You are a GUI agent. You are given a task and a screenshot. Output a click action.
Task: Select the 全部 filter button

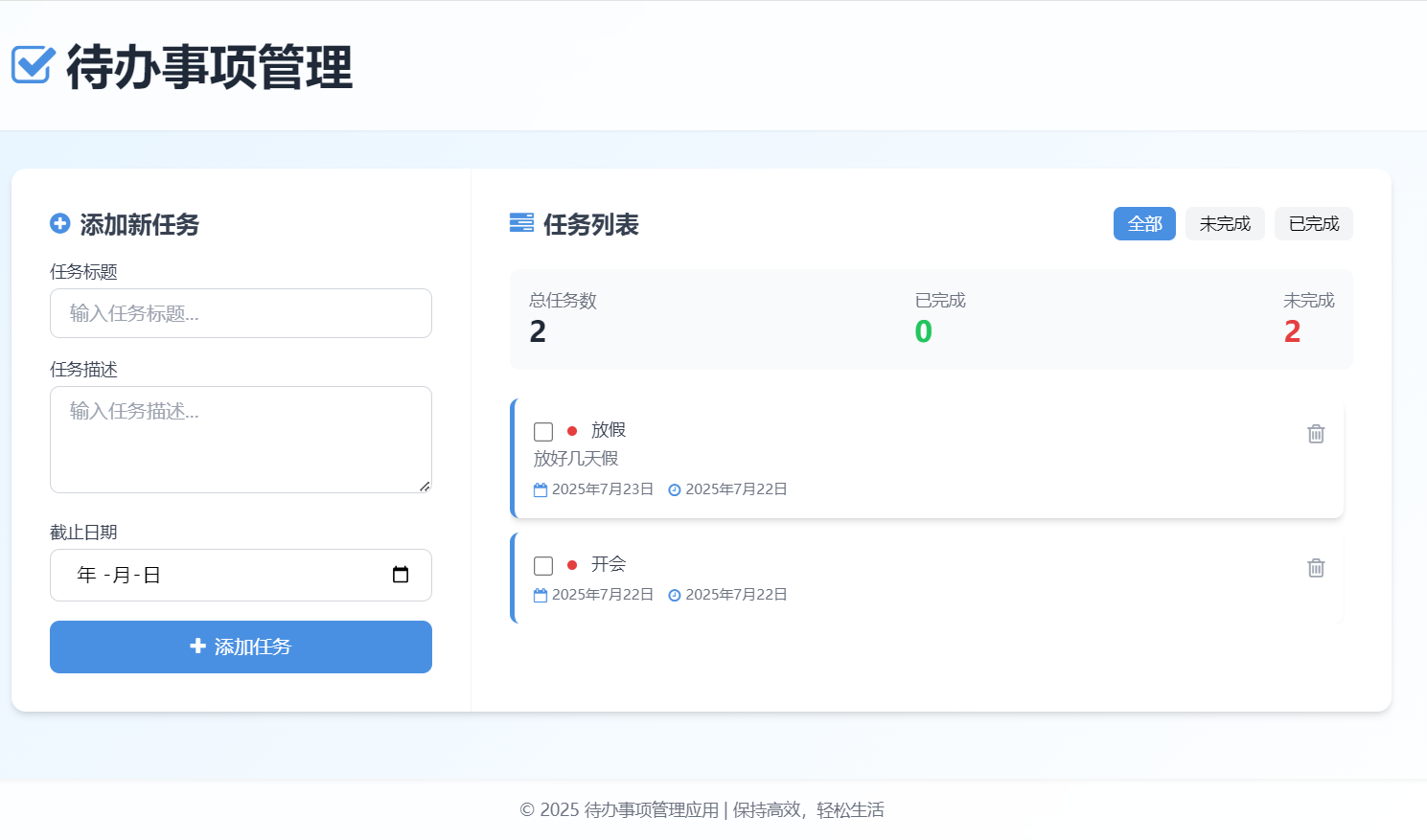(1144, 223)
